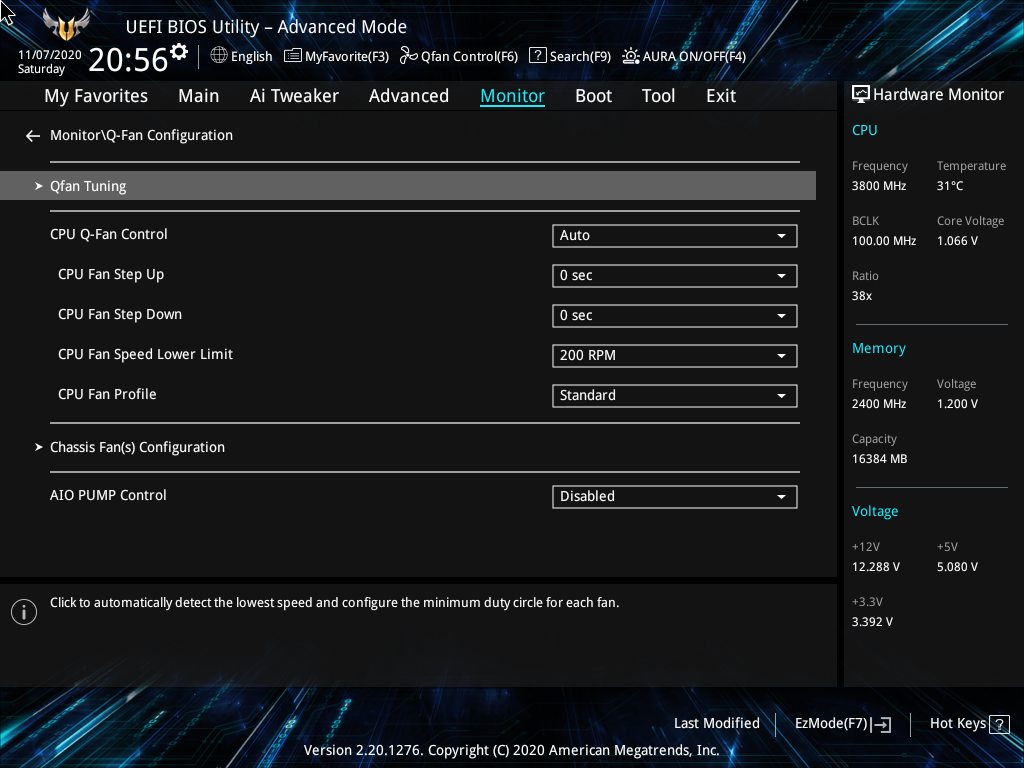1024x768 pixels.
Task: Click the 1.066 V core voltage value
Action: click(957, 241)
